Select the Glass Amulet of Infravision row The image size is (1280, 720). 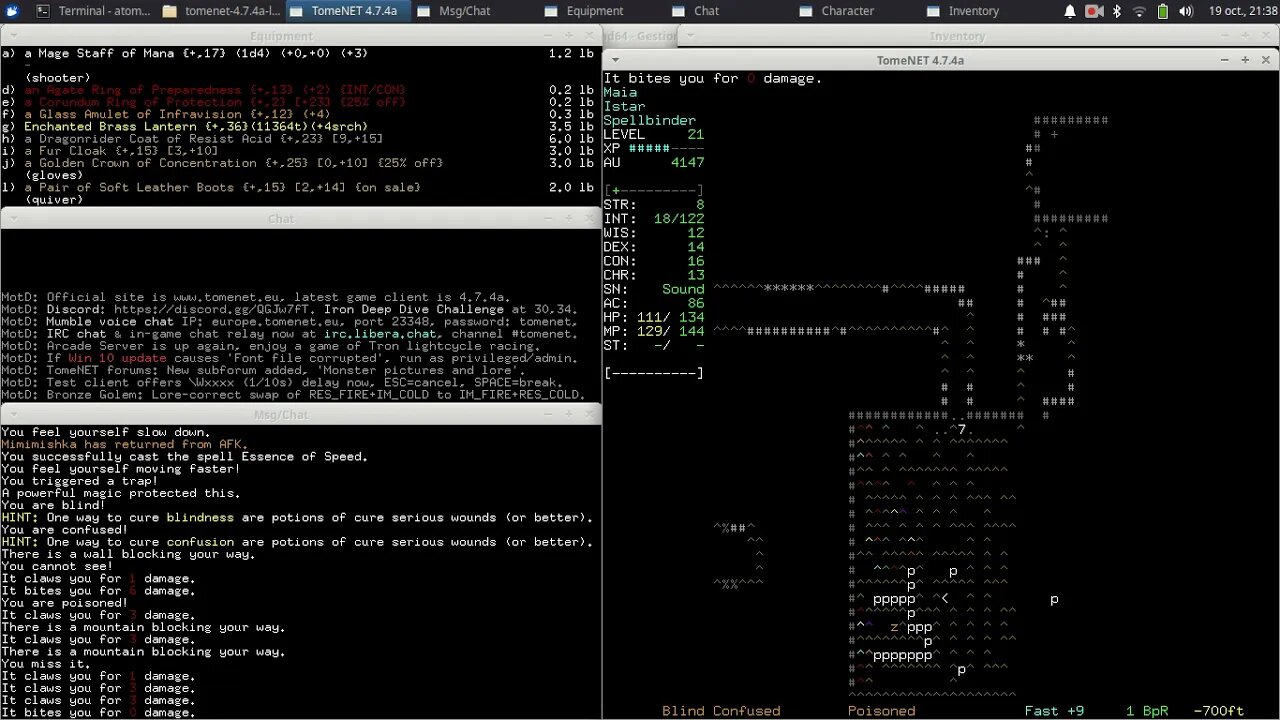pos(298,114)
